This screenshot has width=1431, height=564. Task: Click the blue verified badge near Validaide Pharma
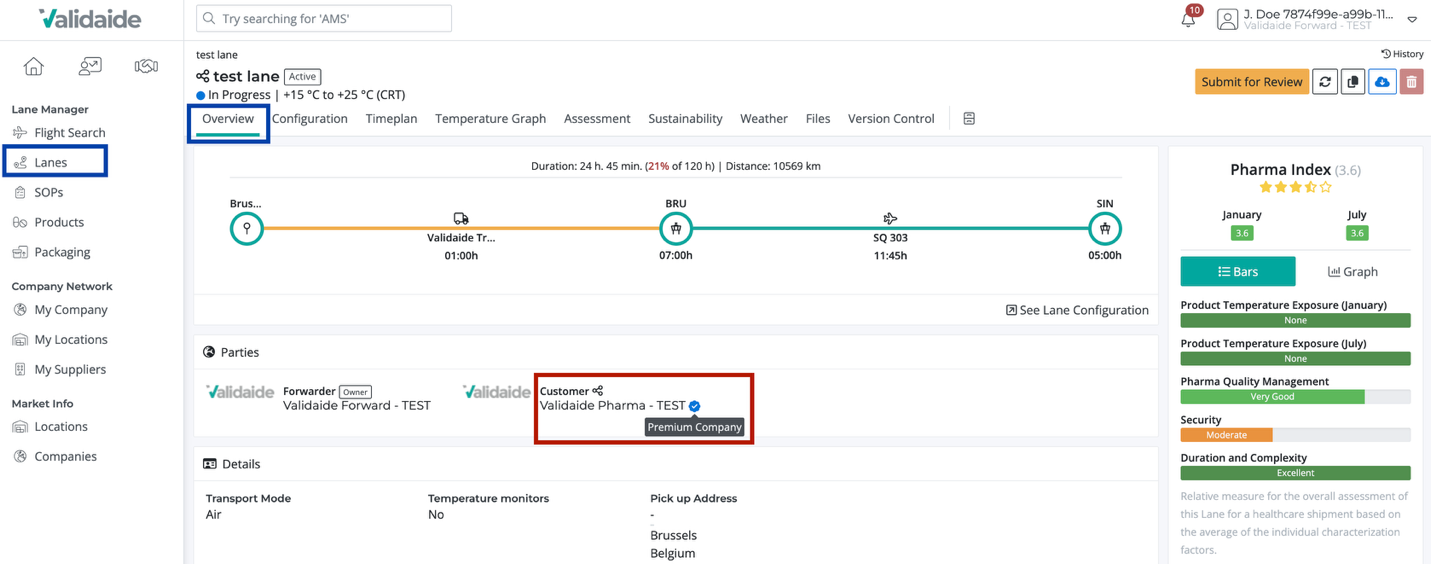695,406
